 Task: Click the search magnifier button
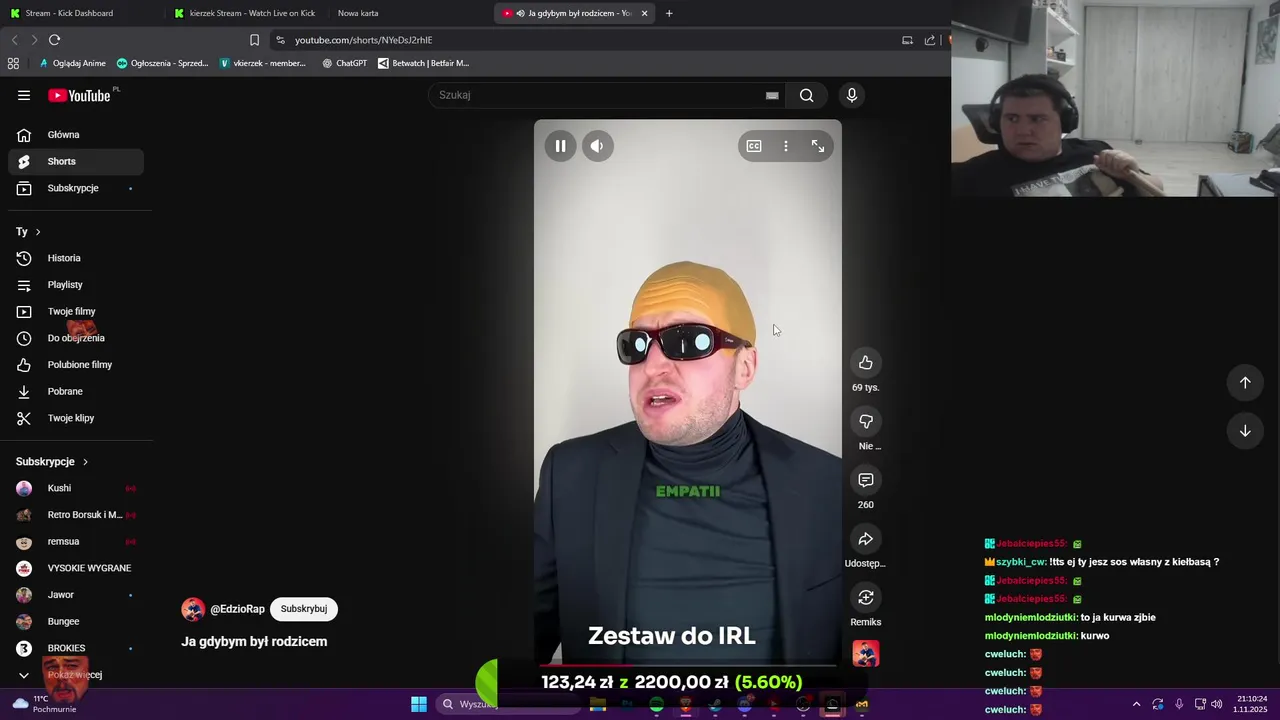tap(806, 95)
